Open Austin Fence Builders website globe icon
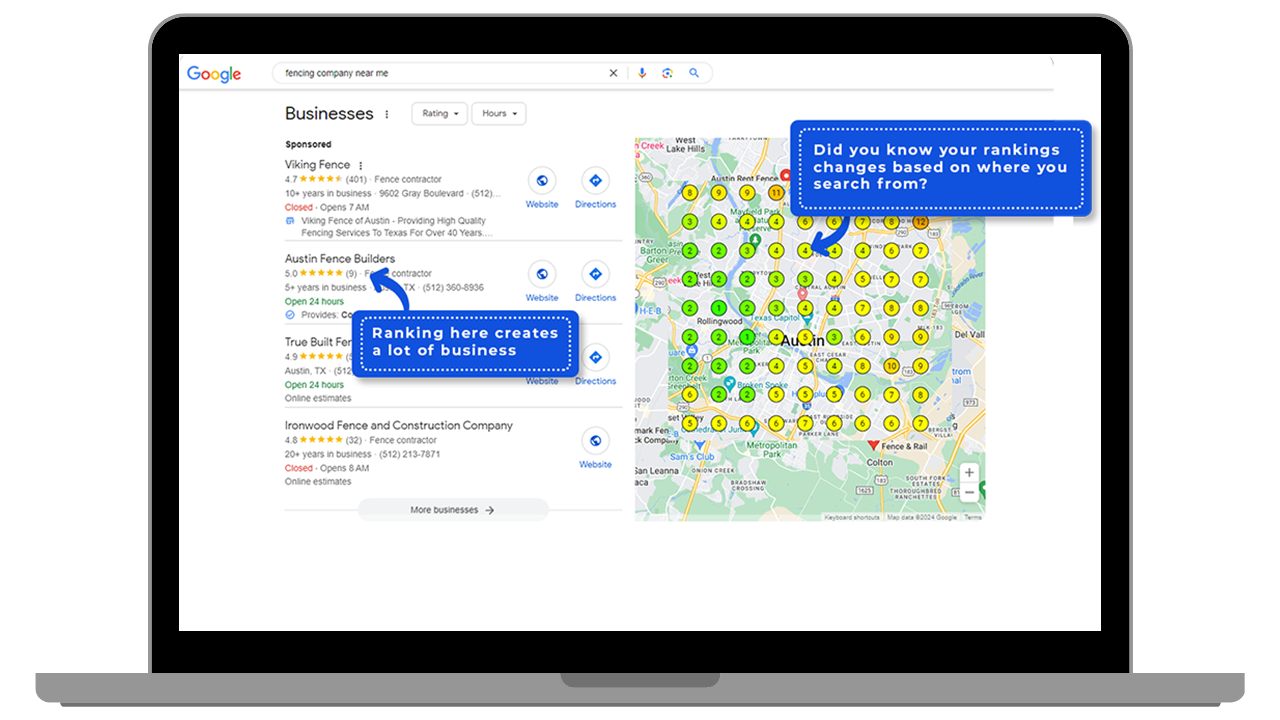1280x720 pixels. coord(542,274)
